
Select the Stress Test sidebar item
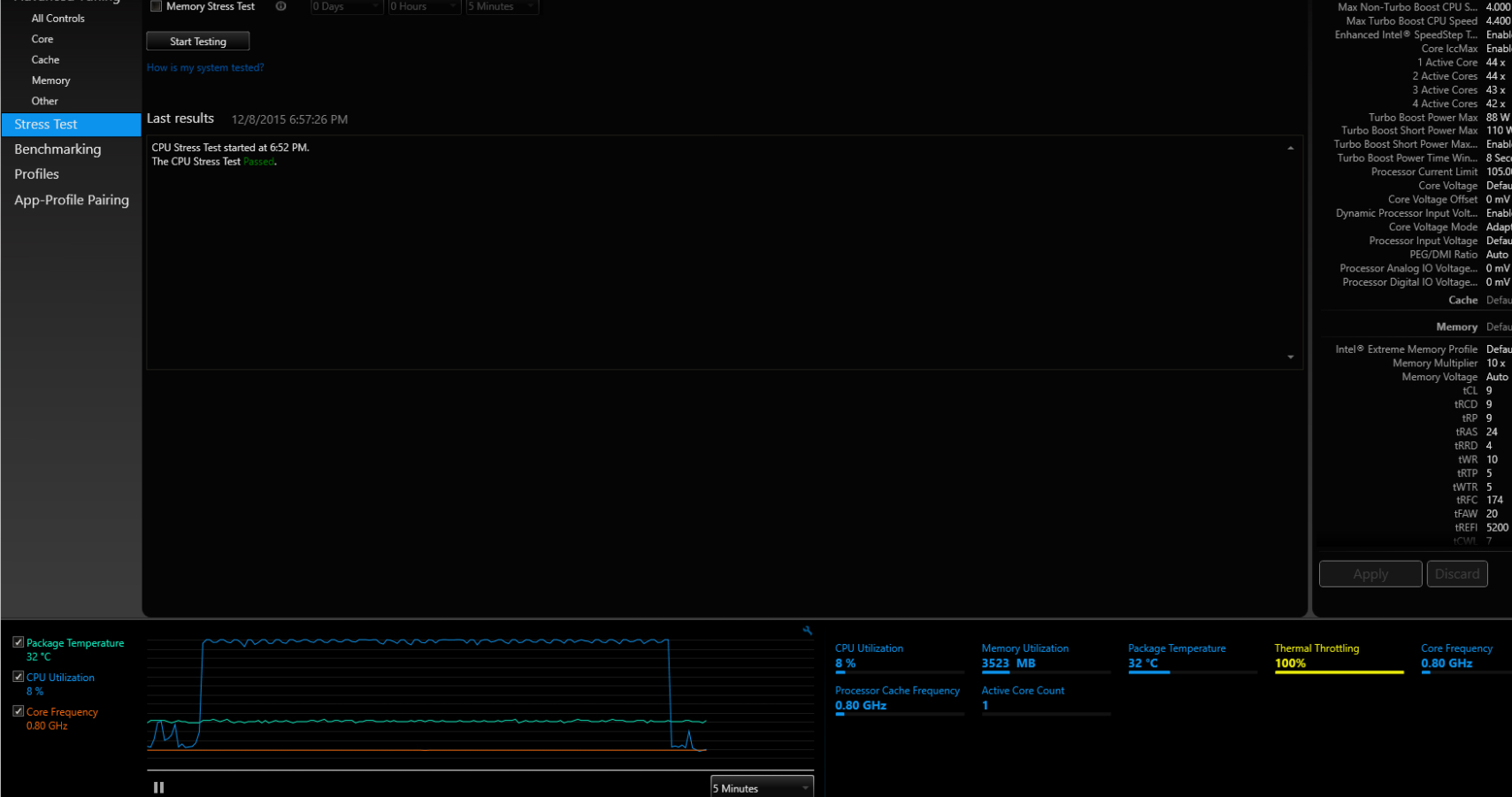point(71,125)
